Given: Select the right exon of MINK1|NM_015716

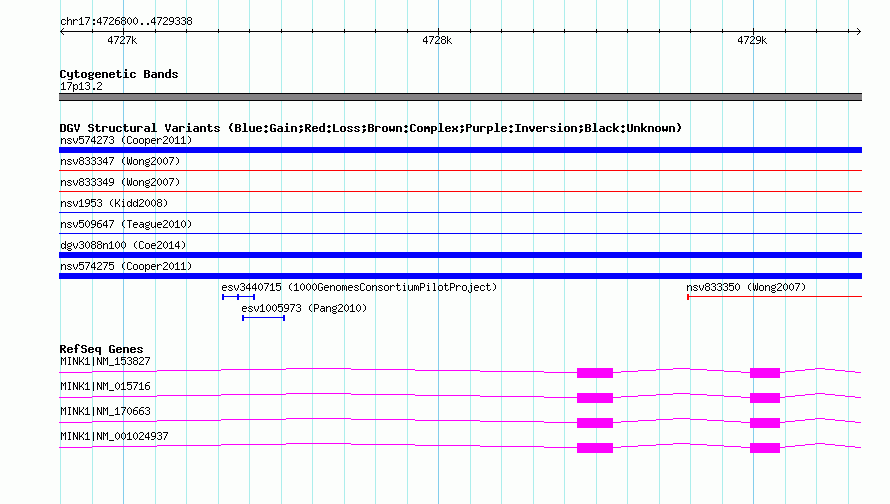Looking at the screenshot, I should [x=765, y=398].
